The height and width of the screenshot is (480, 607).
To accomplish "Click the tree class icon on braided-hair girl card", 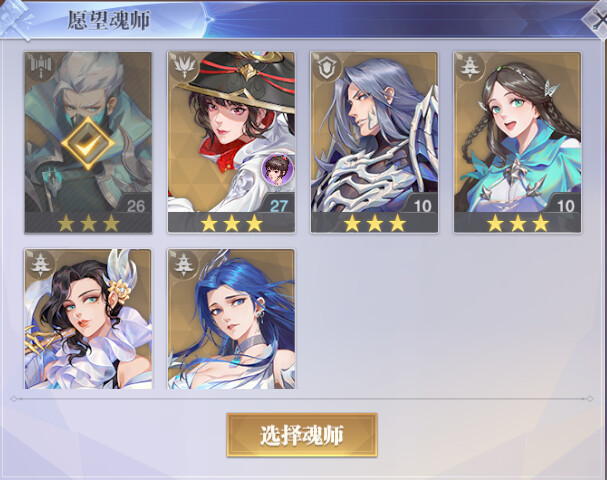I will [x=470, y=67].
